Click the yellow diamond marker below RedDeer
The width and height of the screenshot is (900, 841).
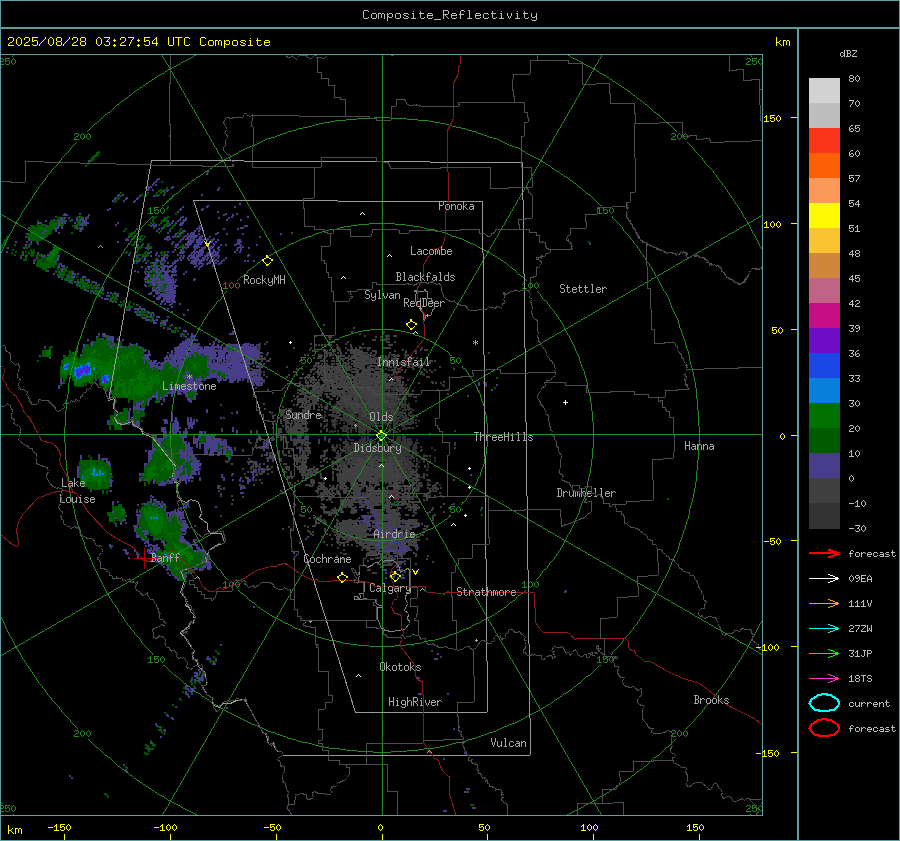411,325
